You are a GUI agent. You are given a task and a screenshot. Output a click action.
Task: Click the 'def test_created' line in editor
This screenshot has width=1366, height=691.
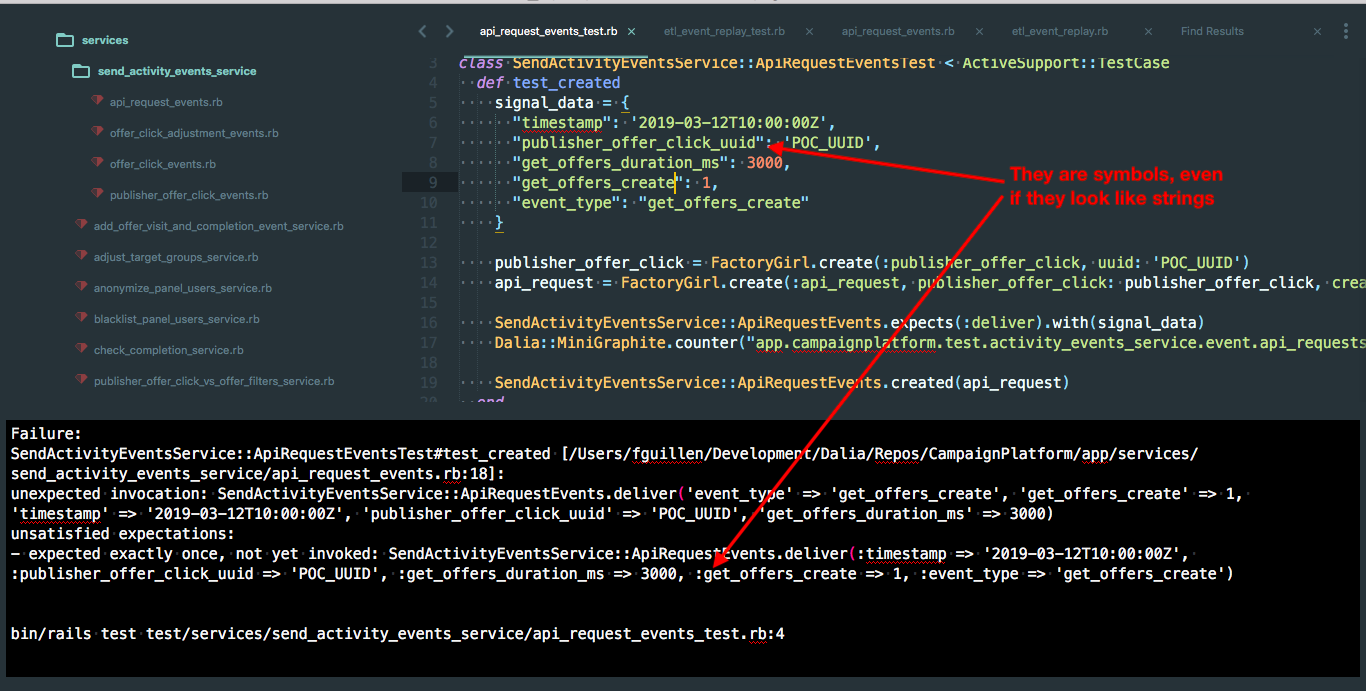(x=549, y=82)
